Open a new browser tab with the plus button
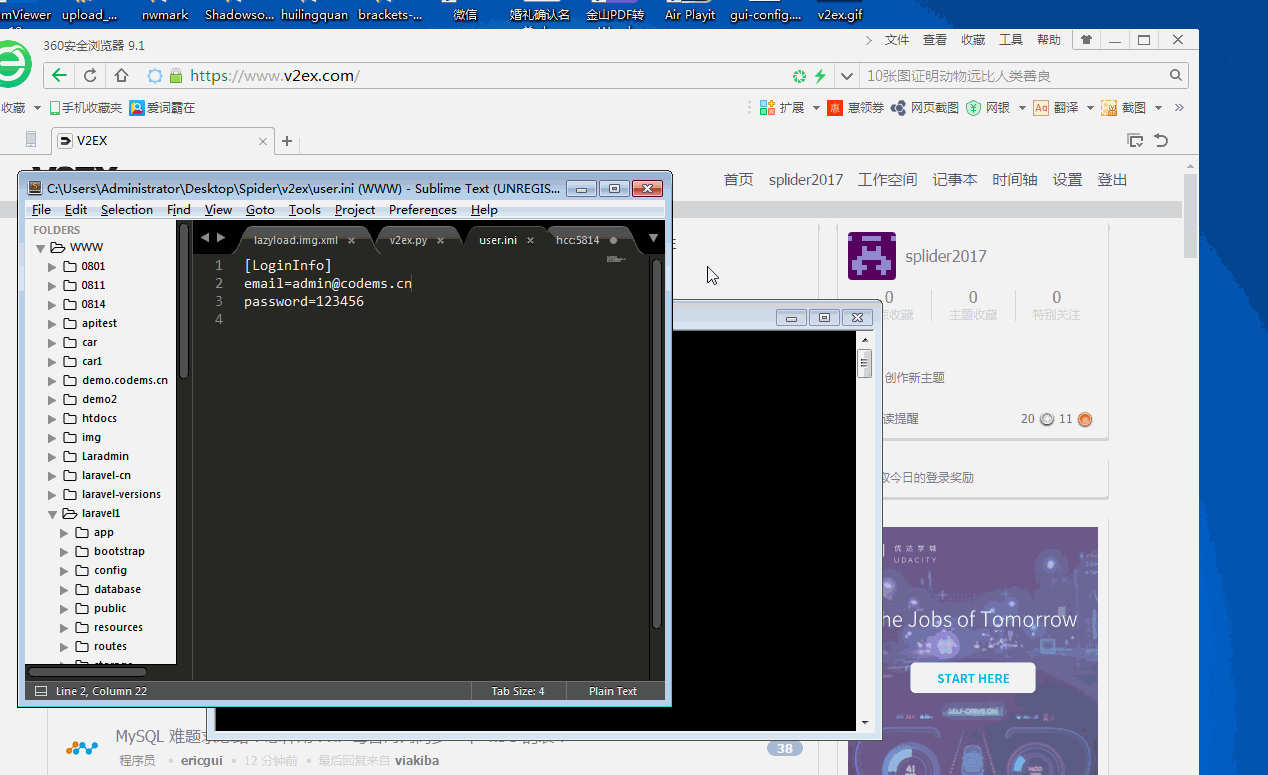 pyautogui.click(x=287, y=141)
